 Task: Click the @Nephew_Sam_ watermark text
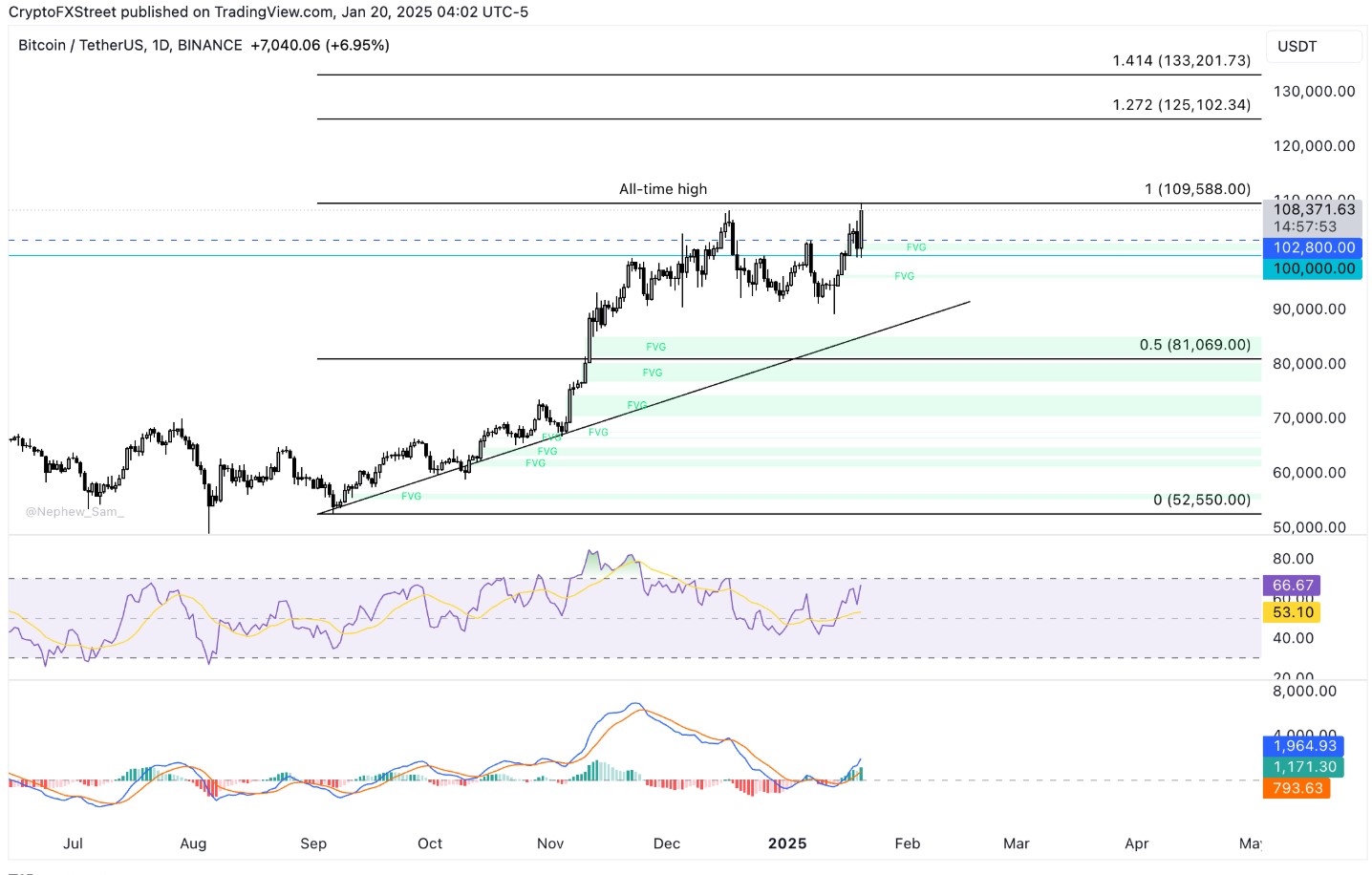point(75,512)
